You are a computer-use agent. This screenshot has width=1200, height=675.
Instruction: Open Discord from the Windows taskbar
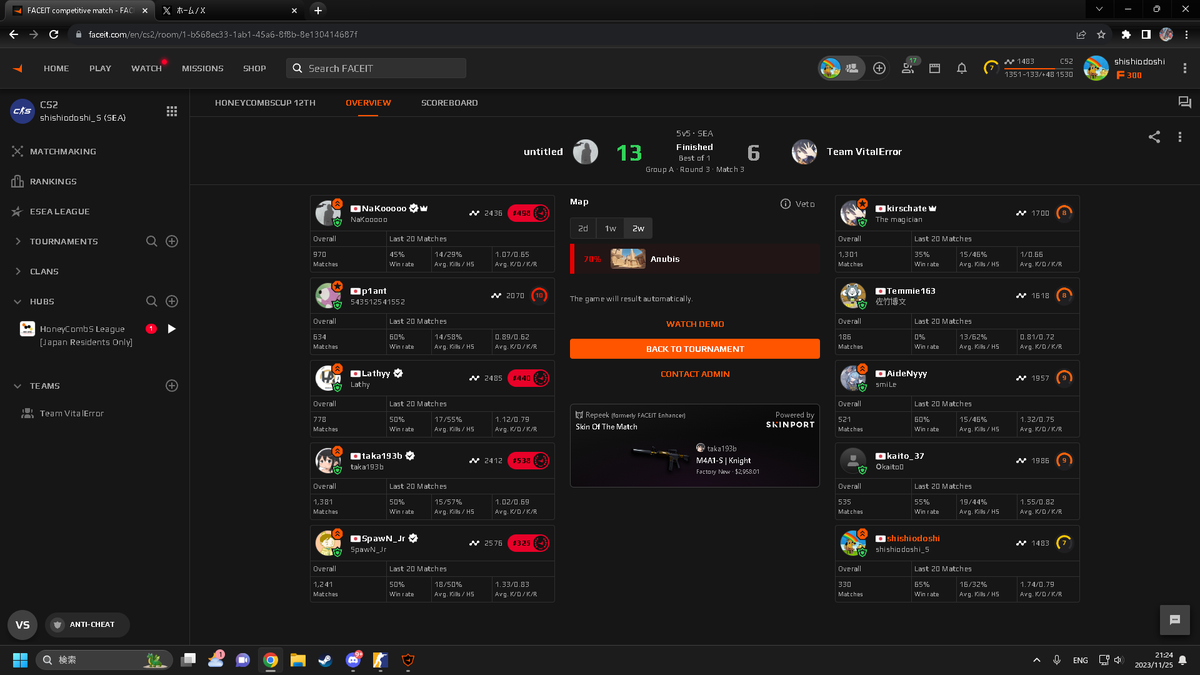352,660
